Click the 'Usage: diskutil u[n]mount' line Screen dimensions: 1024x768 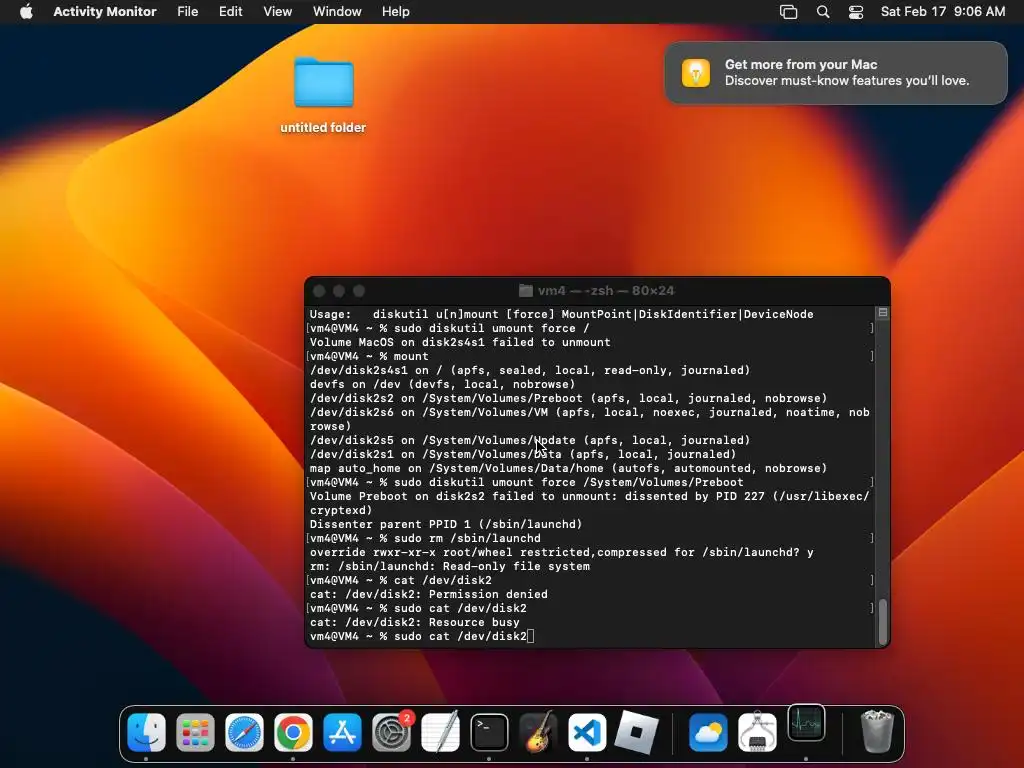coord(562,314)
